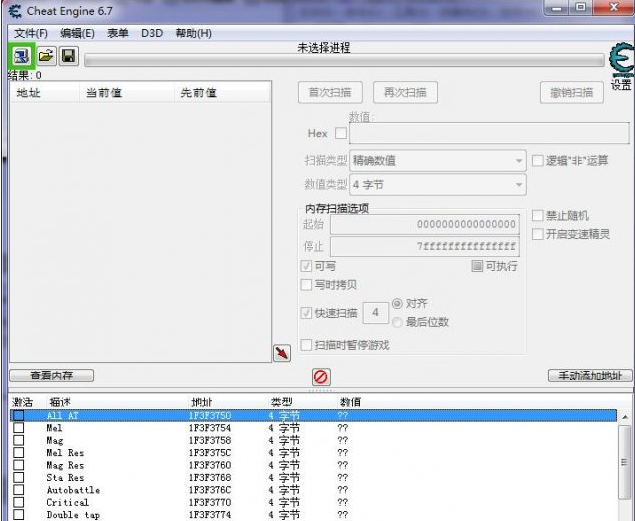Click the 手动添加地址 button
635x521 pixels.
pyautogui.click(x=590, y=375)
